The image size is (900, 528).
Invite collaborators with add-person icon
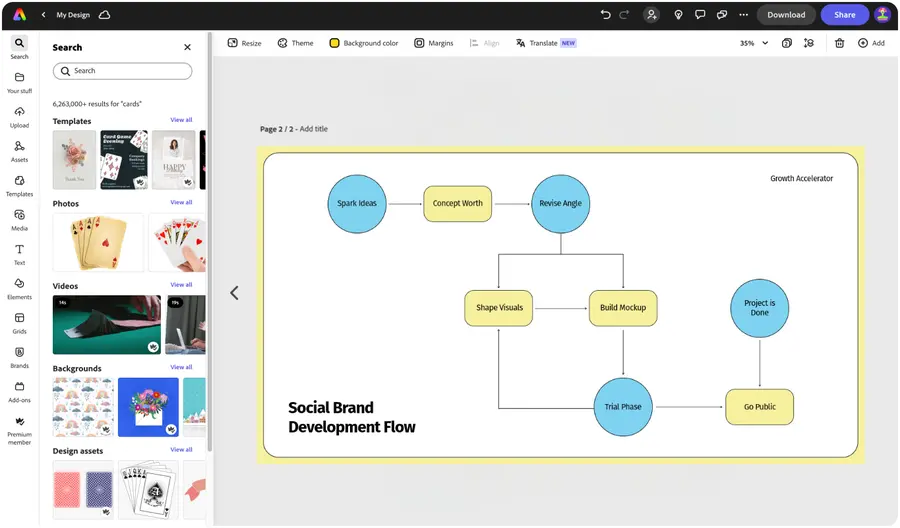tap(651, 15)
